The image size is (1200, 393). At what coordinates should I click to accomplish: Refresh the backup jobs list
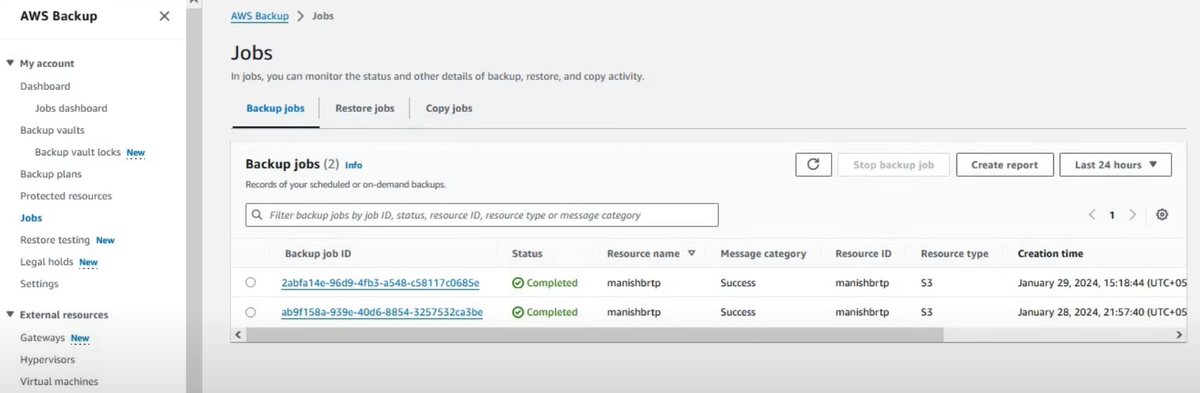click(813, 165)
